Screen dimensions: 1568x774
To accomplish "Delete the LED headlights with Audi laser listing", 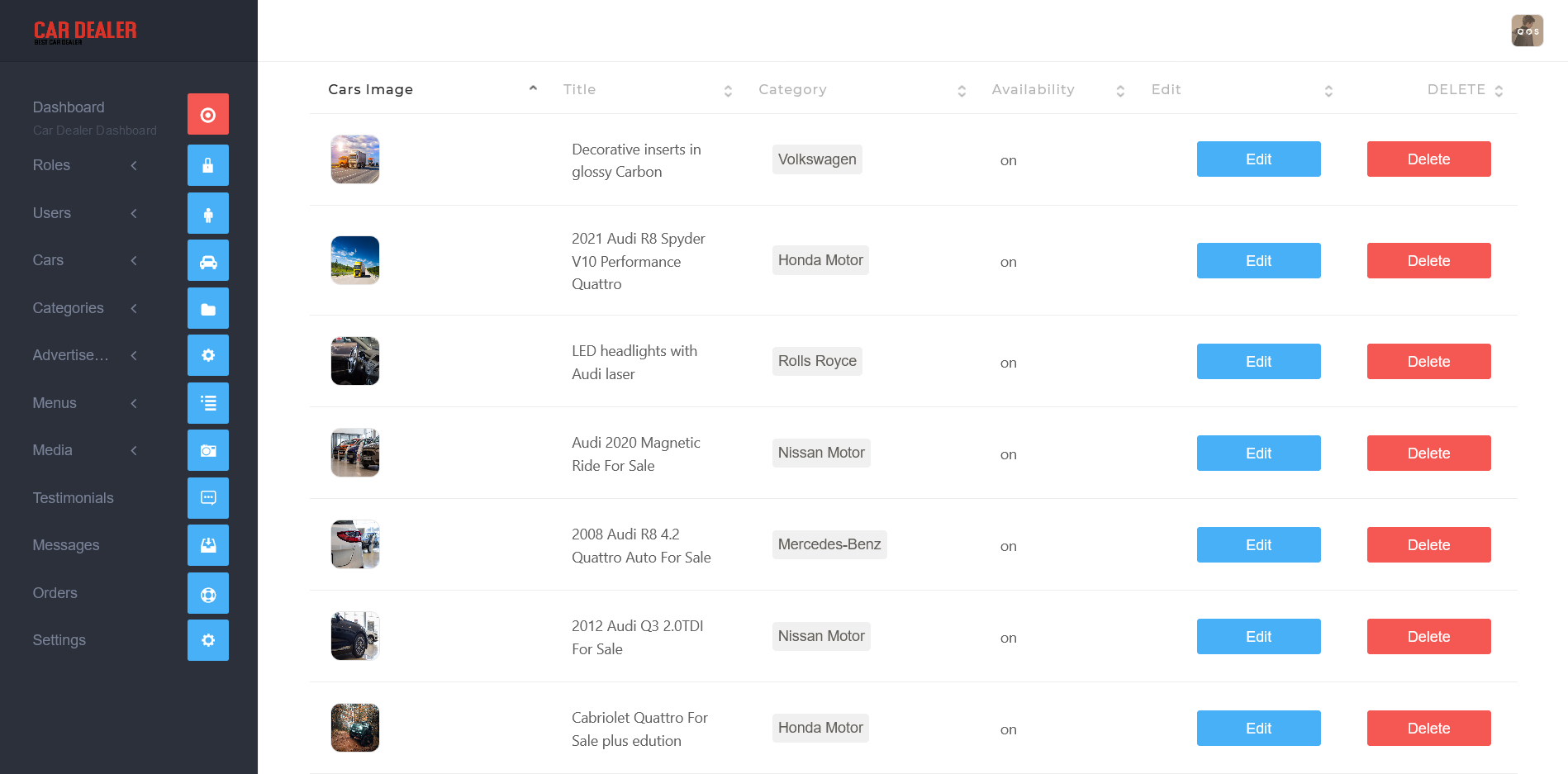I will (1428, 362).
